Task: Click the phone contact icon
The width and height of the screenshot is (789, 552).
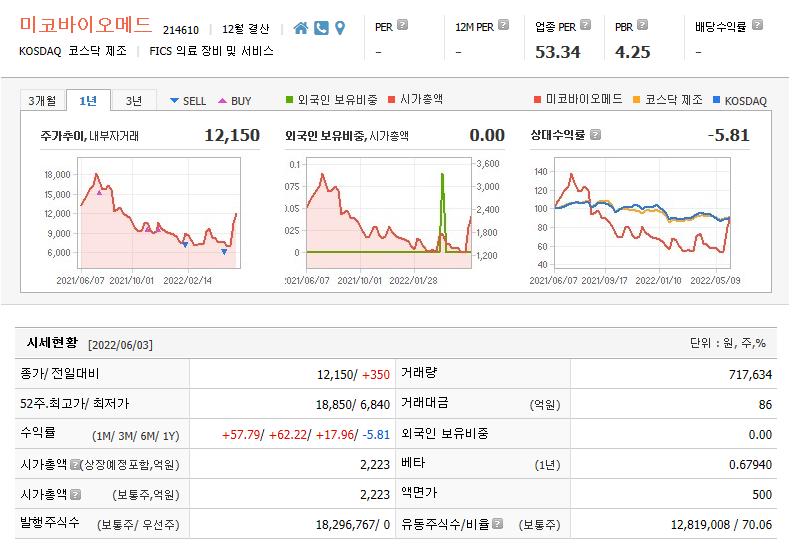Action: point(321,28)
